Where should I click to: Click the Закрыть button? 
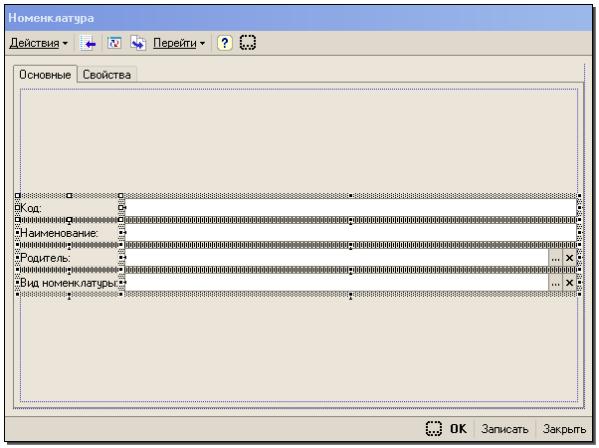[x=564, y=429]
